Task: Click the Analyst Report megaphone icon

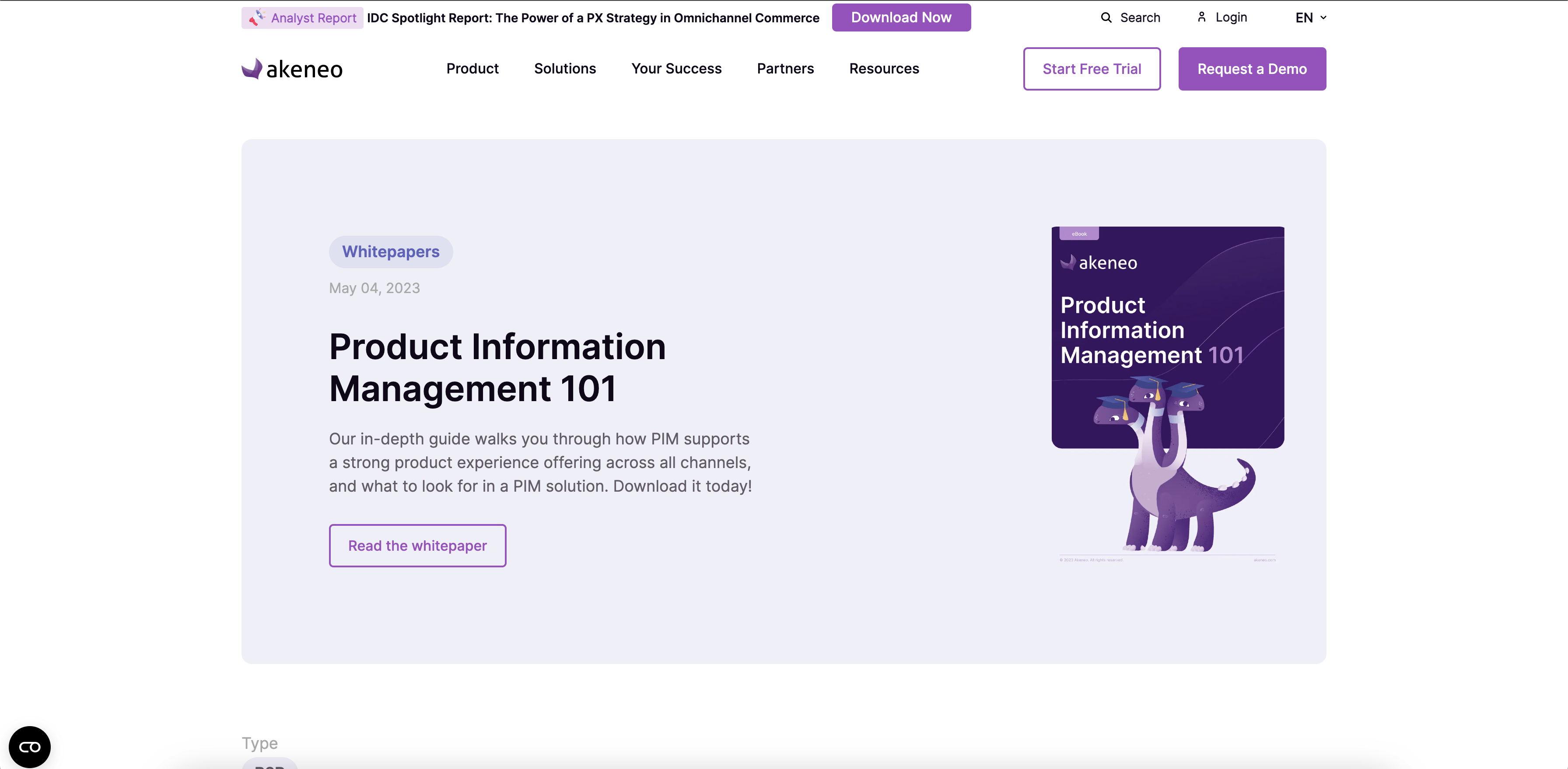Action: (x=256, y=17)
